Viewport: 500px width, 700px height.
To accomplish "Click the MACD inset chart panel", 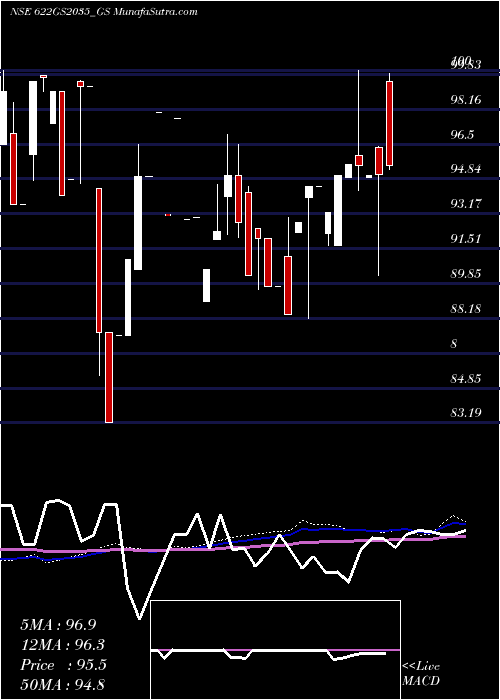I will point(275,650).
